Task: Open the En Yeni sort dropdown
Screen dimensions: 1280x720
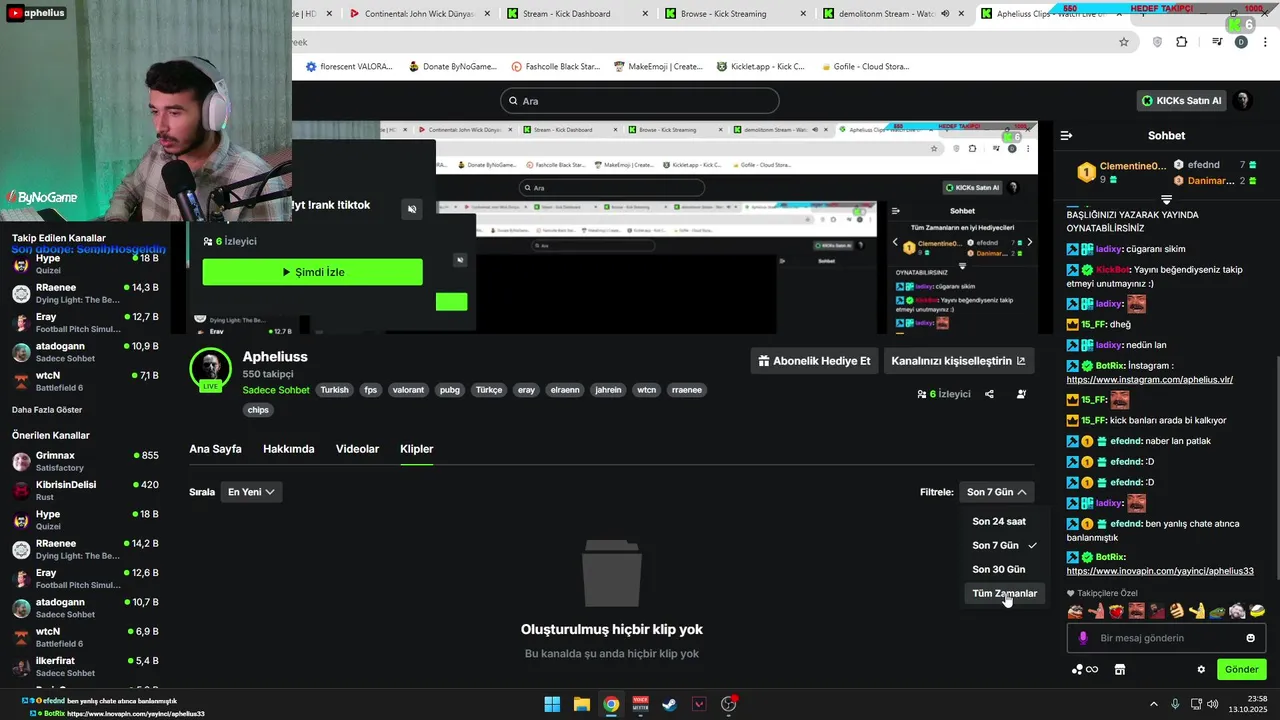Action: point(251,492)
